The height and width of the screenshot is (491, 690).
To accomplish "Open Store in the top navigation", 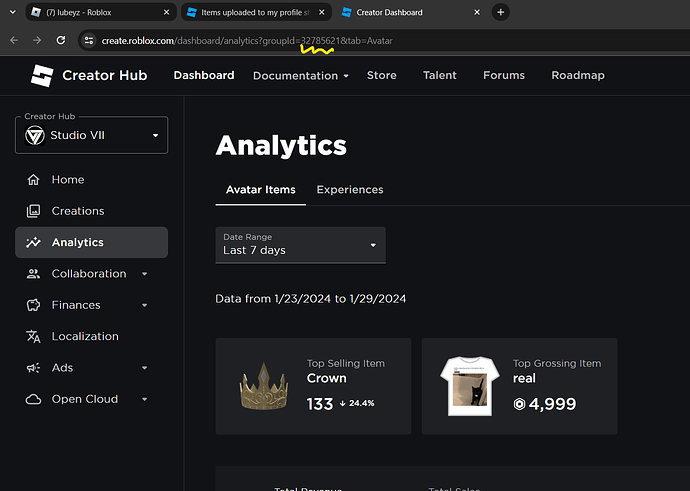I will (x=382, y=75).
